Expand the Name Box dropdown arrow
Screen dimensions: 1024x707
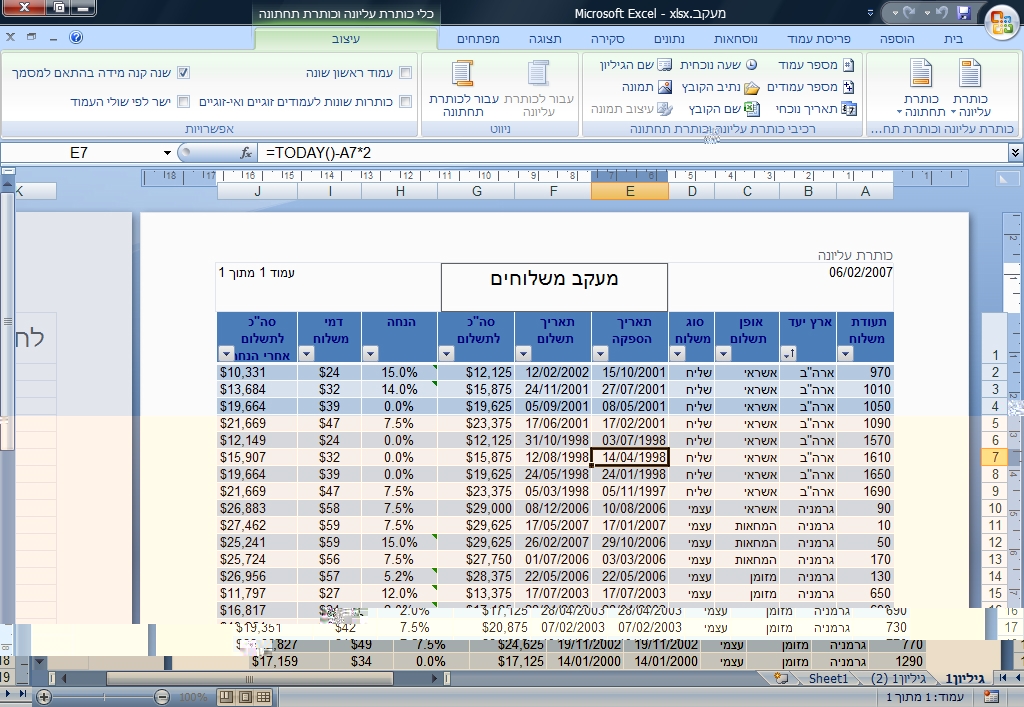tap(167, 153)
